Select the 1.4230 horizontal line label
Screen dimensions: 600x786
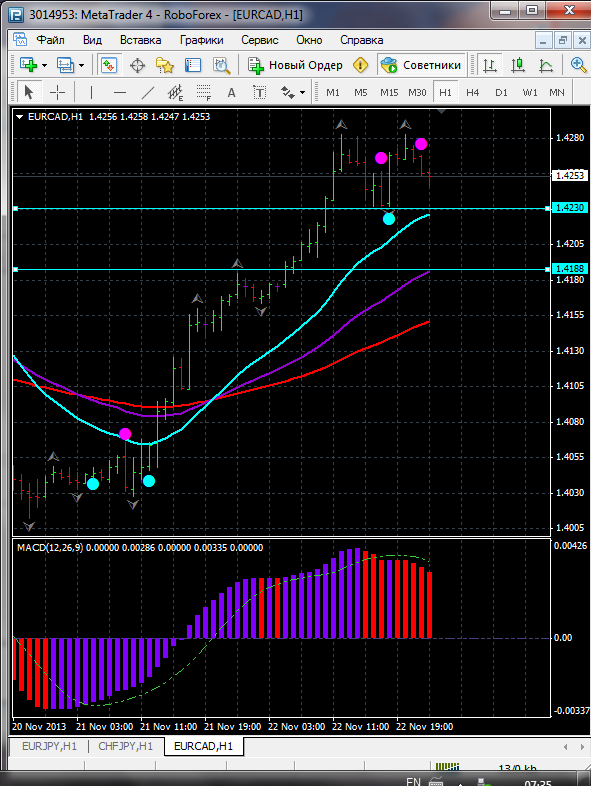[569, 208]
